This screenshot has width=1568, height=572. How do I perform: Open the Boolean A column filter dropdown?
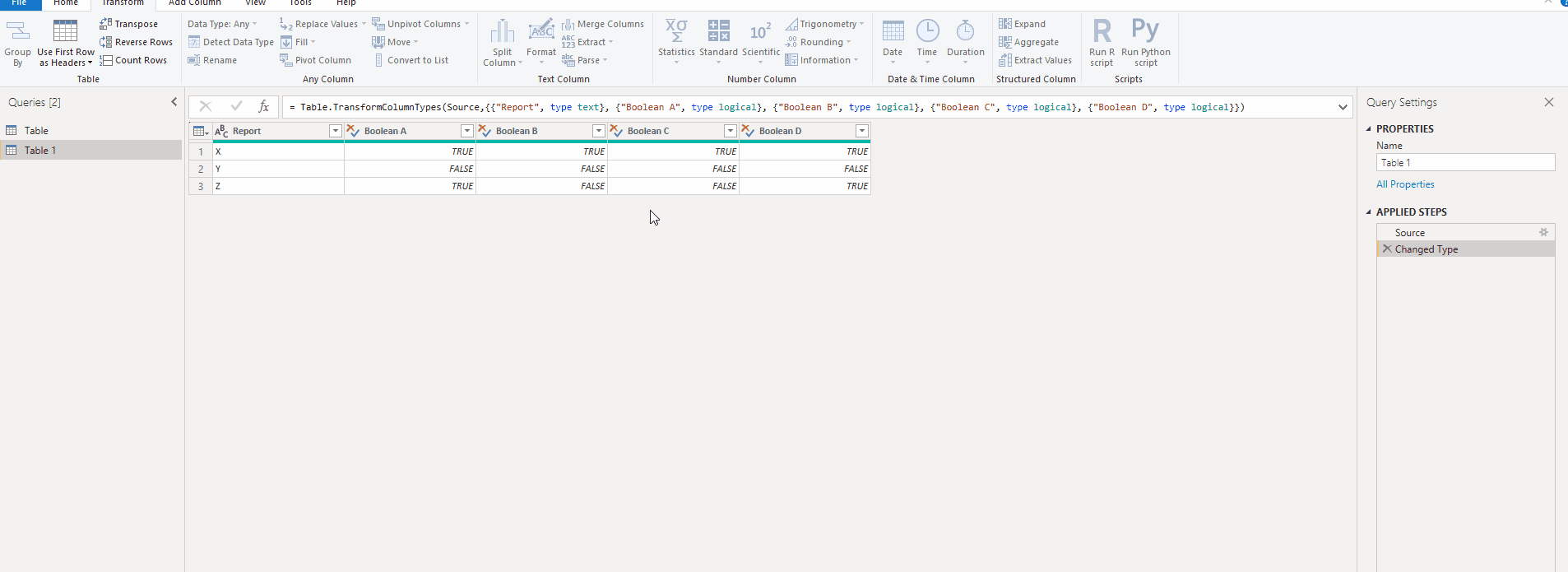coord(466,131)
